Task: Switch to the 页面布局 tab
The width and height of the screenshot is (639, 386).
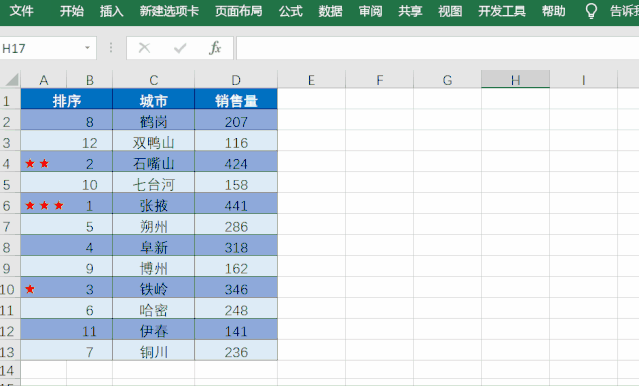Action: [x=239, y=11]
